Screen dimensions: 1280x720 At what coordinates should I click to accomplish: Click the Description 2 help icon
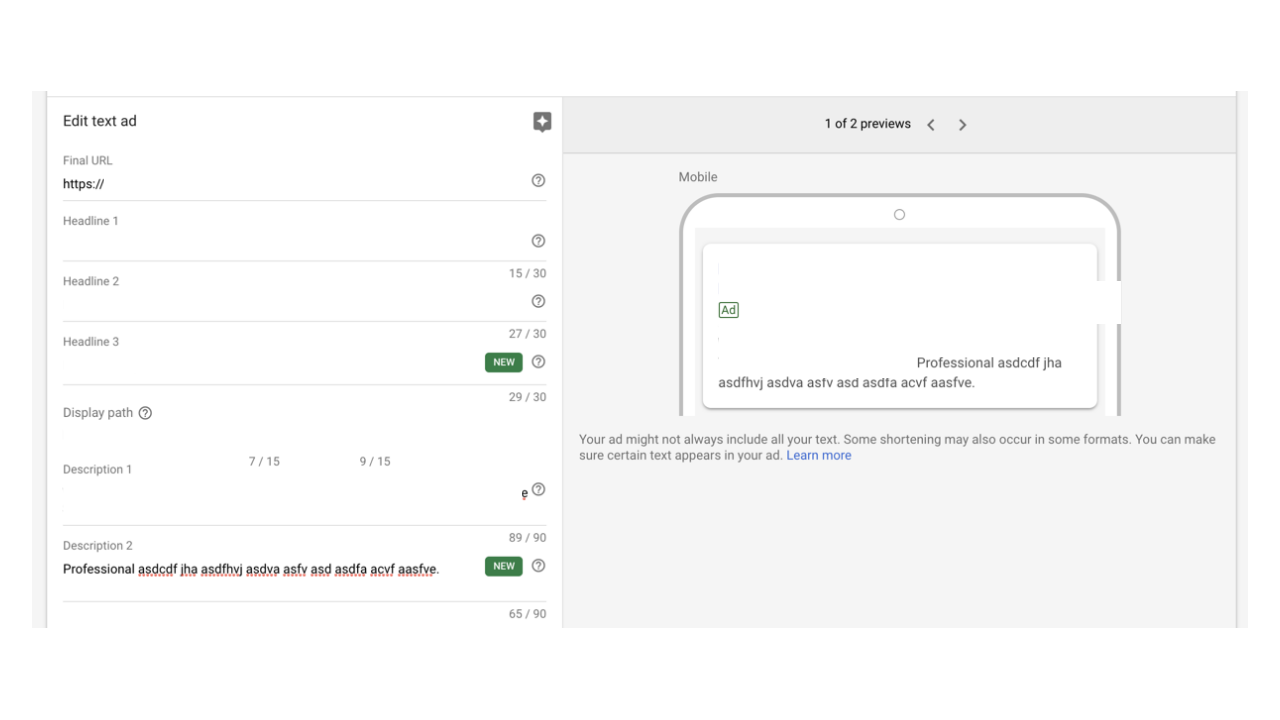[538, 566]
